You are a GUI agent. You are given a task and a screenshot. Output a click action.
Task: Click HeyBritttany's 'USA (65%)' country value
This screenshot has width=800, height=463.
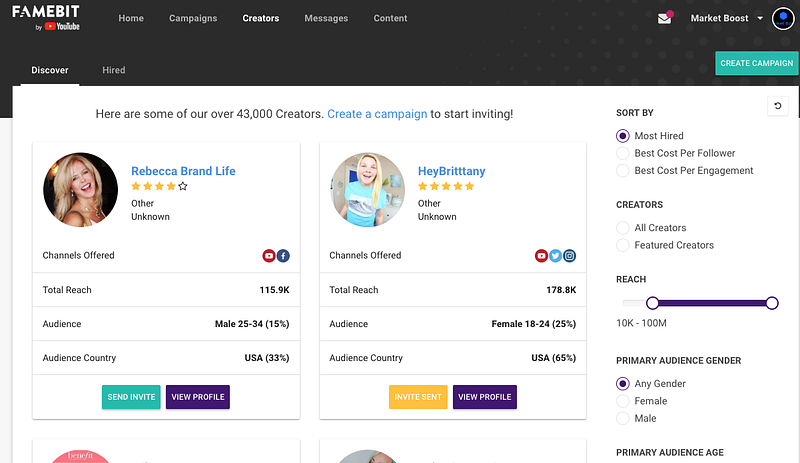click(x=554, y=358)
